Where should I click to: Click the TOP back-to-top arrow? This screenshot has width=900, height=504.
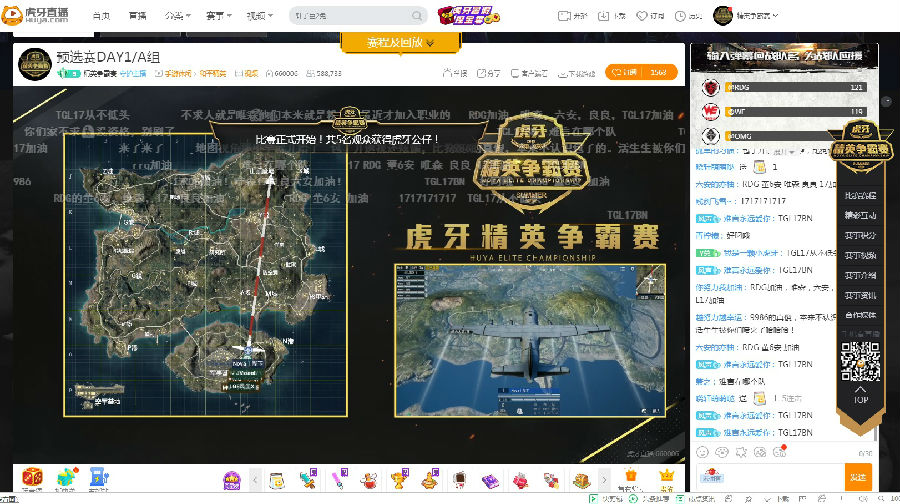click(x=860, y=394)
